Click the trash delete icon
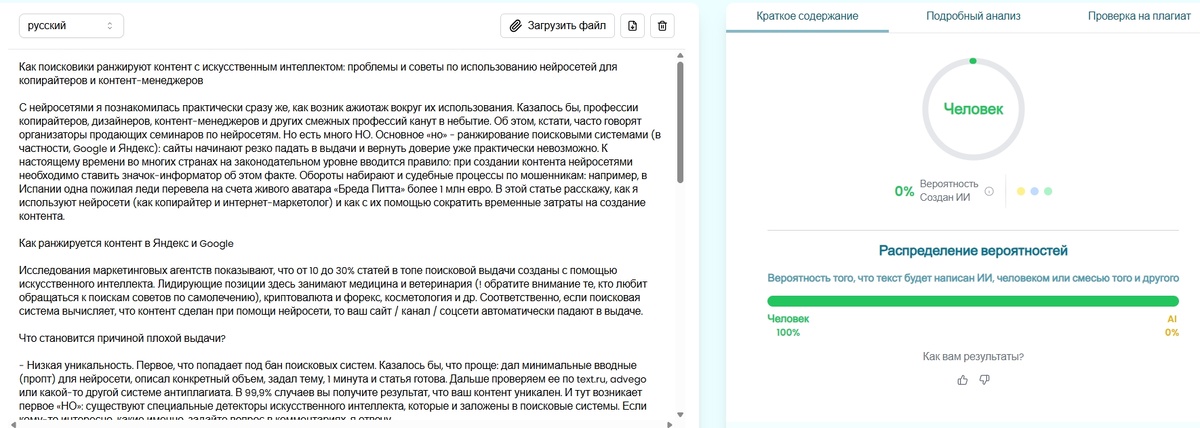Screen dimensions: 1200x428 (661, 25)
